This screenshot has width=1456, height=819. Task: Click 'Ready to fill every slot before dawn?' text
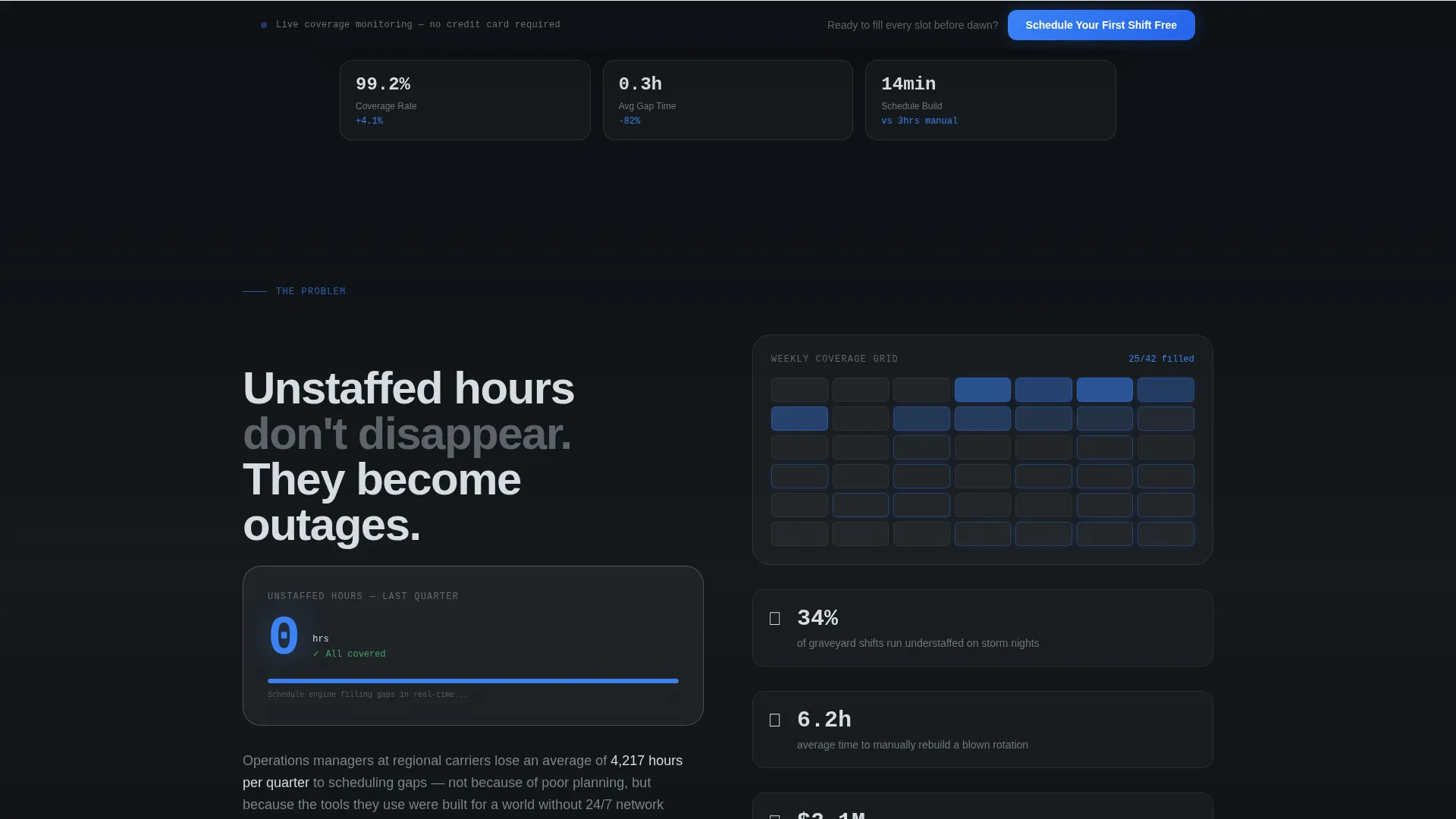coord(912,25)
